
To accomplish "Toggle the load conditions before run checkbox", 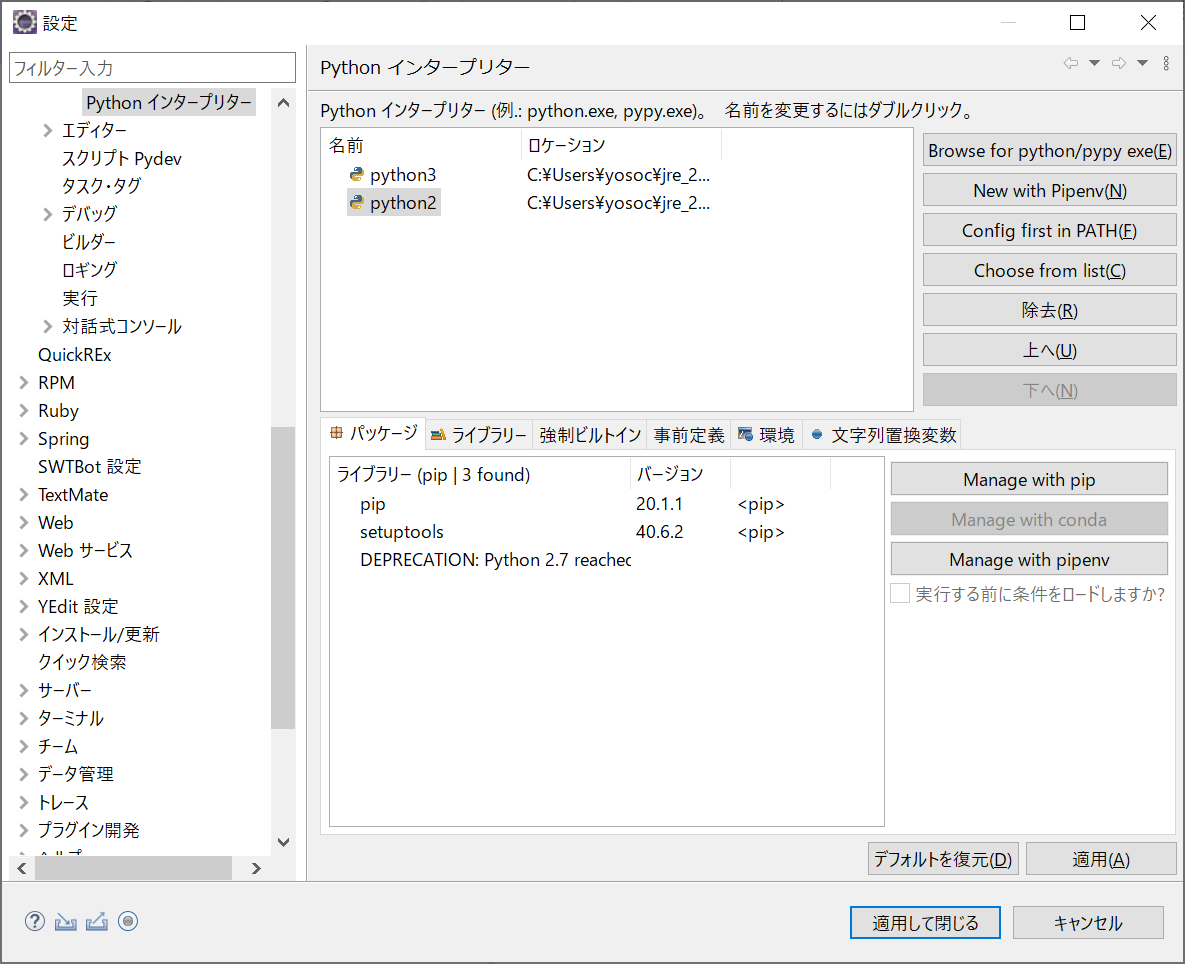I will (899, 593).
